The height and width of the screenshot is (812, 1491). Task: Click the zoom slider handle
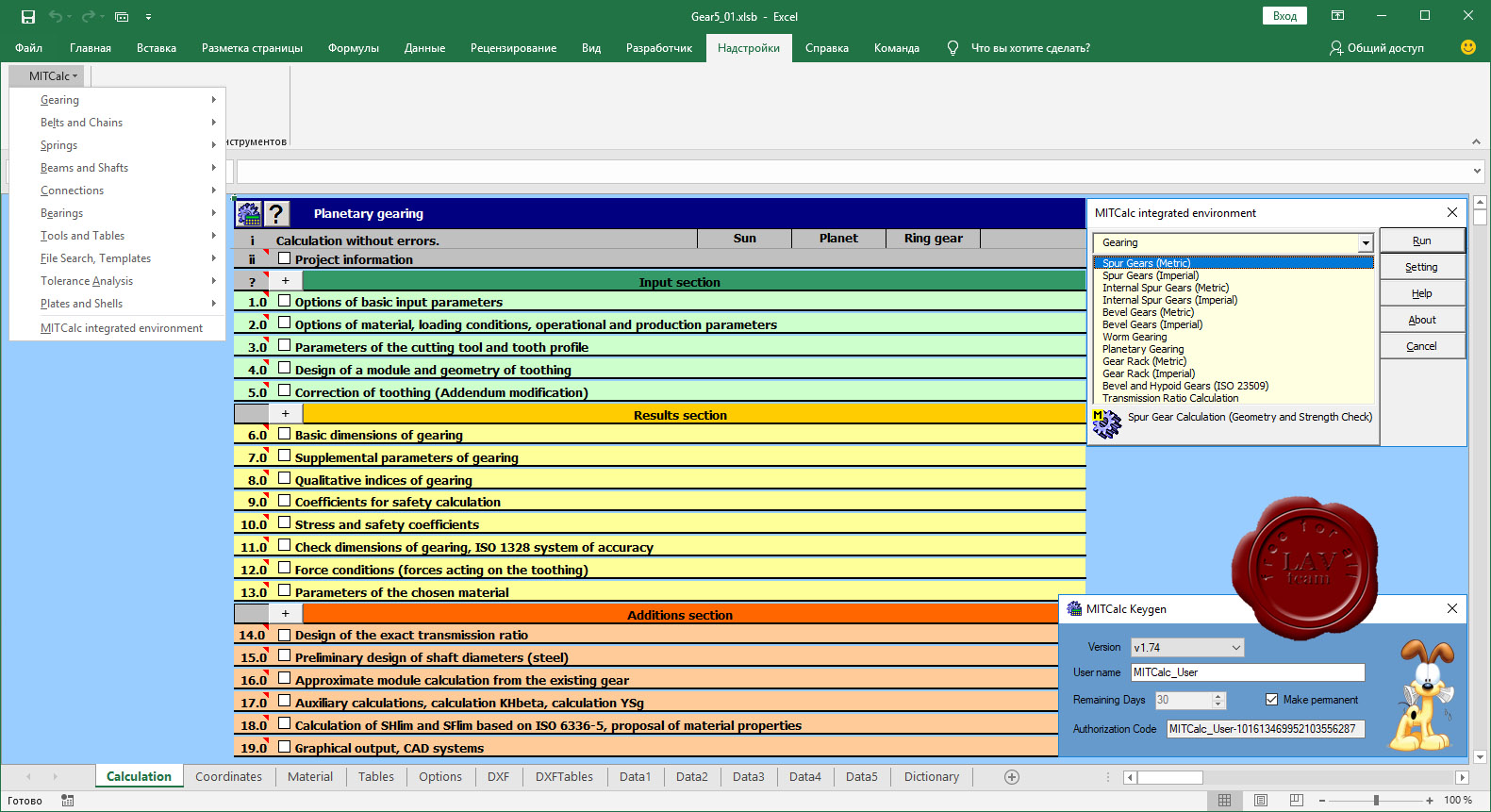1376,800
